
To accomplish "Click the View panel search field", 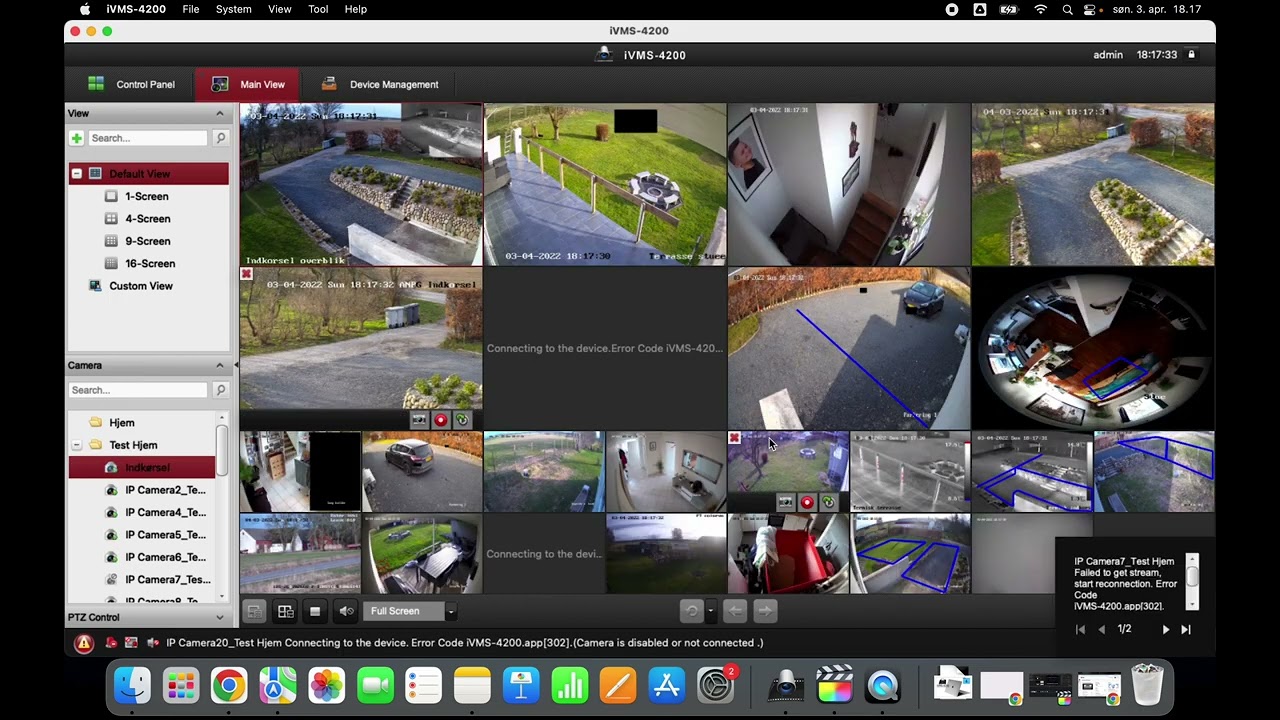I will (x=148, y=138).
